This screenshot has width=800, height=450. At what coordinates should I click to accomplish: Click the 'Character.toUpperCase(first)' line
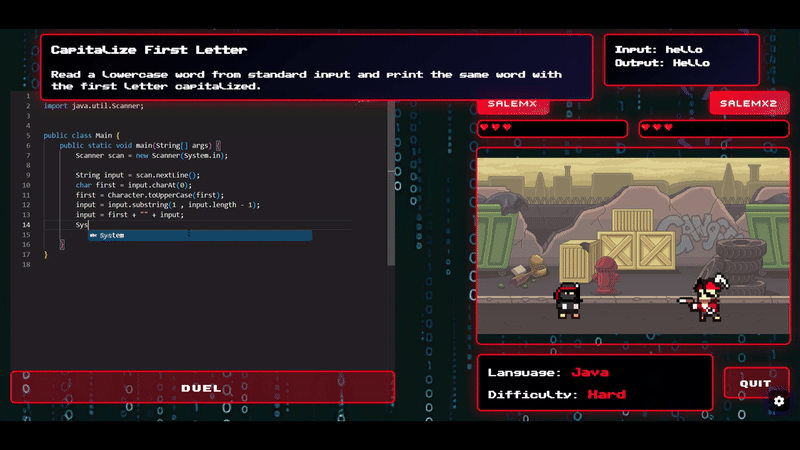tap(149, 195)
